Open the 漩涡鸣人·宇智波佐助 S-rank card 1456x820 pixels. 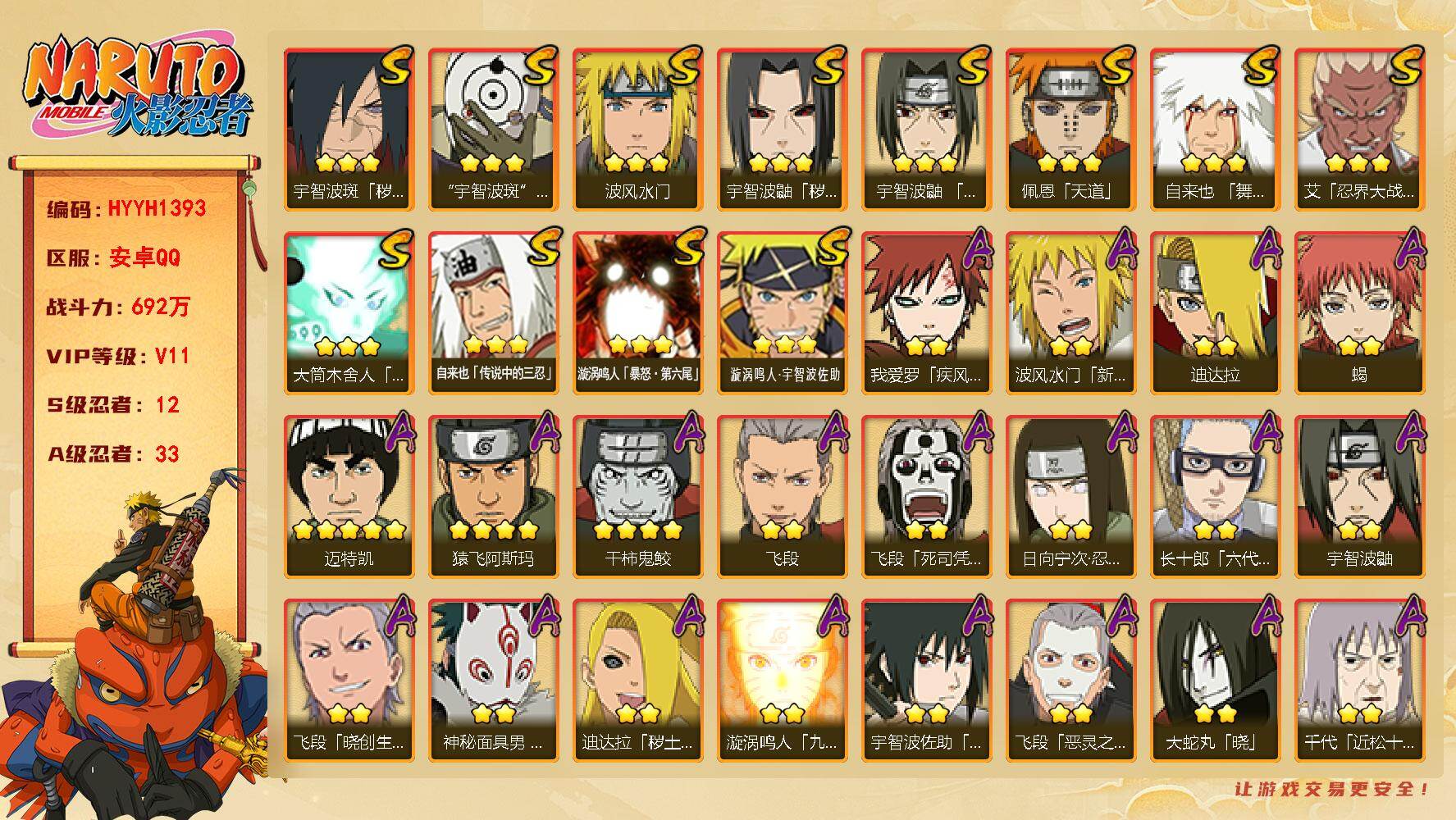coord(782,312)
